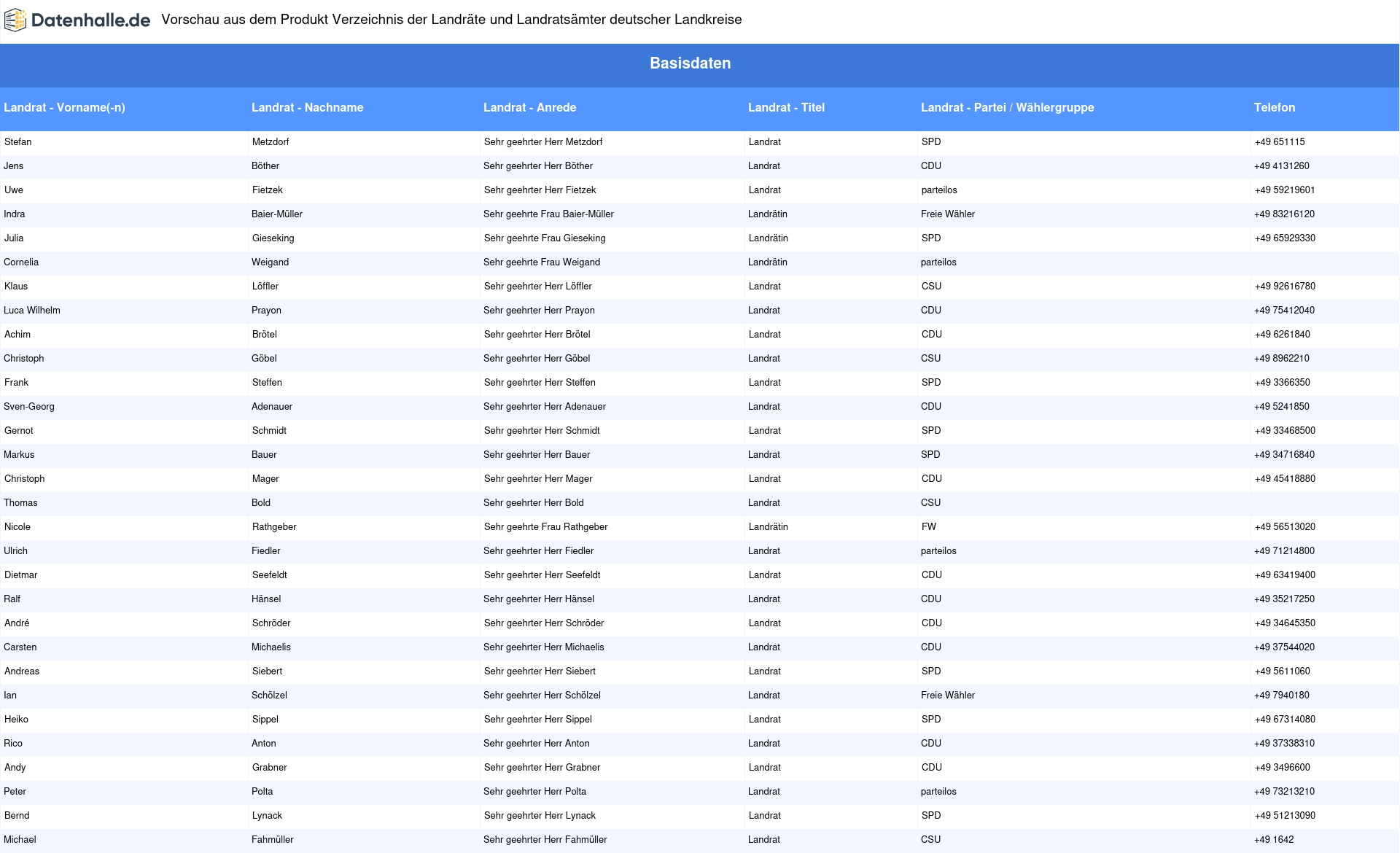Click phone number +49 34716840
Image resolution: width=1400 pixels, height=853 pixels.
(x=1285, y=455)
